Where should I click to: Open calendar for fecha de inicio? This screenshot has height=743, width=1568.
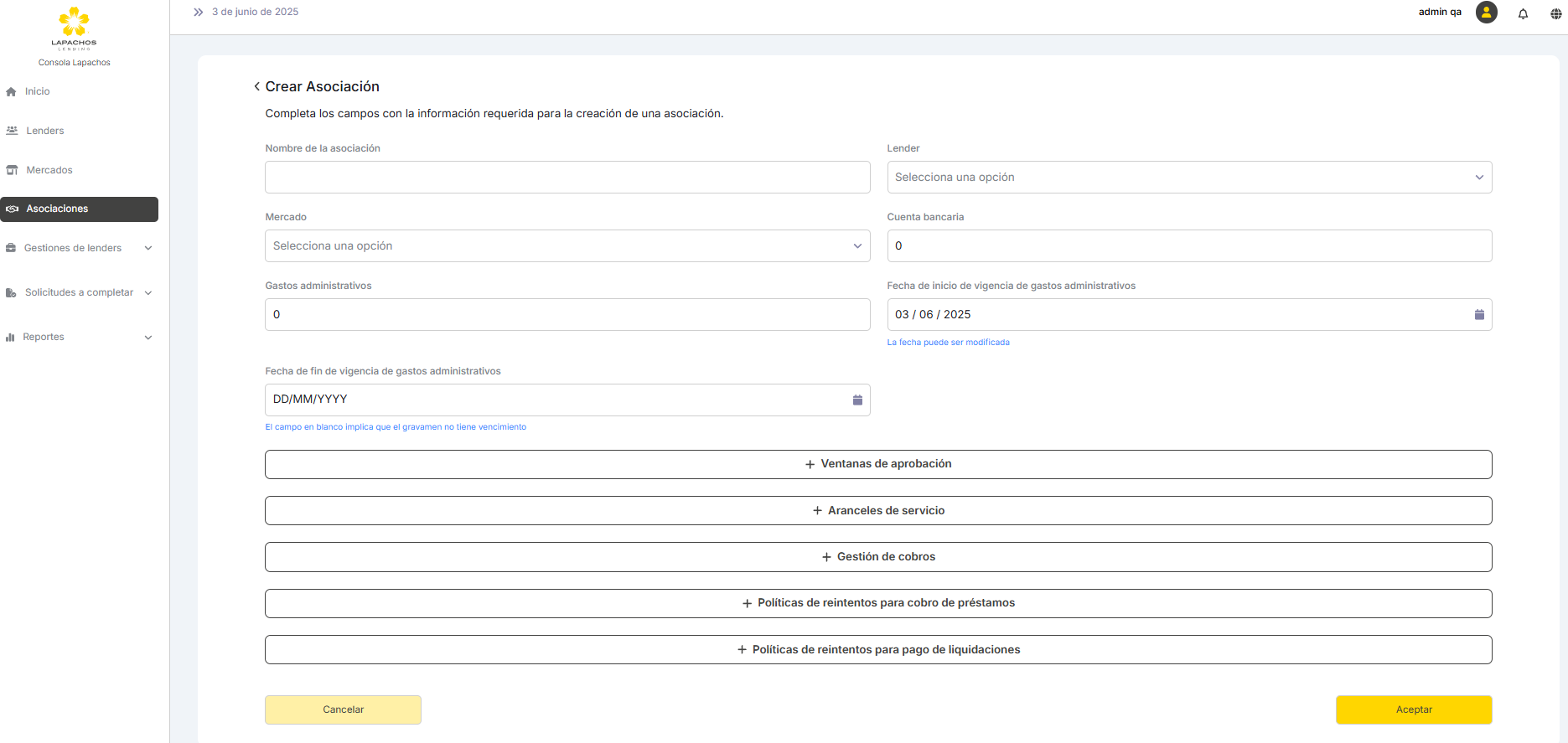click(1479, 315)
